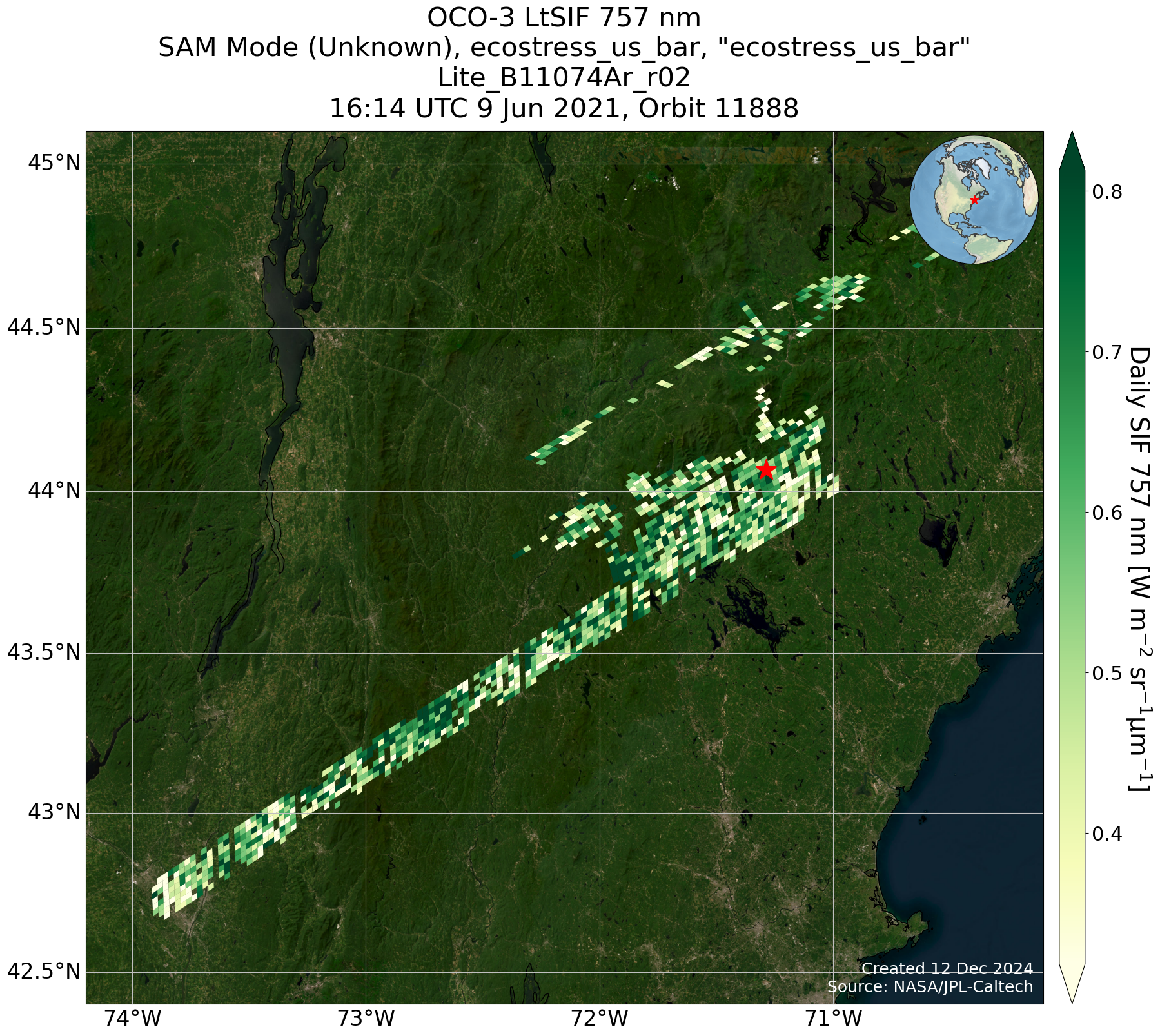Click the red star on the inset globe
The image size is (1160, 1036).
[x=974, y=200]
